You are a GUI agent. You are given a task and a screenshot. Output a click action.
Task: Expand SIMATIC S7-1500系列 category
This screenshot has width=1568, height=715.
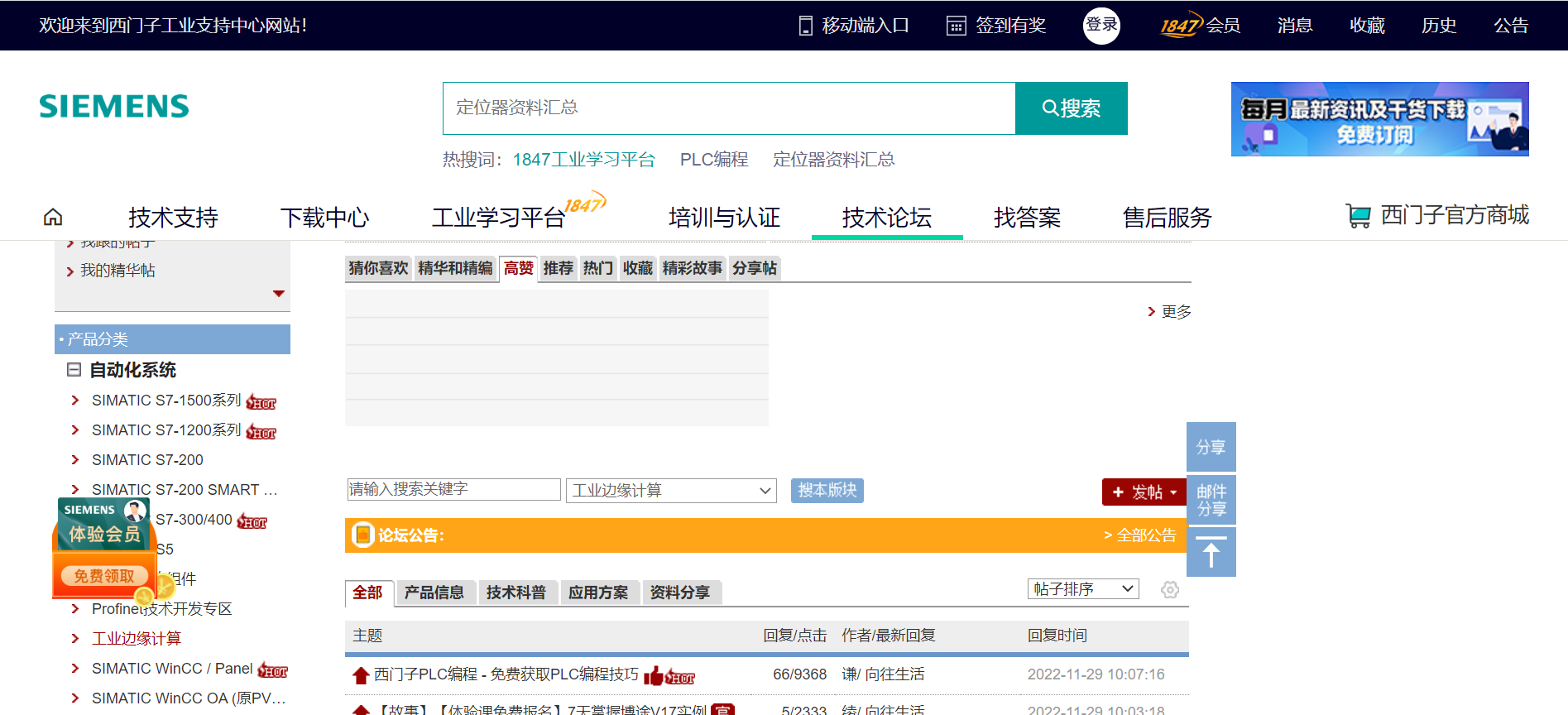pyautogui.click(x=166, y=401)
